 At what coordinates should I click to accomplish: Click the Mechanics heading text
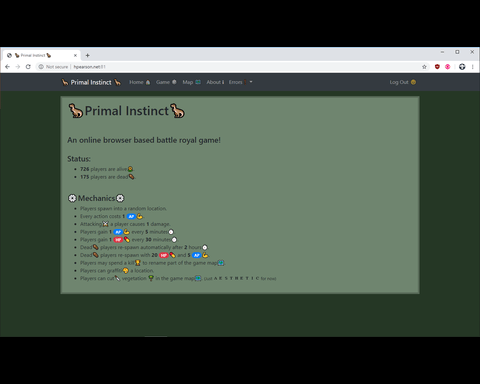[x=96, y=198]
